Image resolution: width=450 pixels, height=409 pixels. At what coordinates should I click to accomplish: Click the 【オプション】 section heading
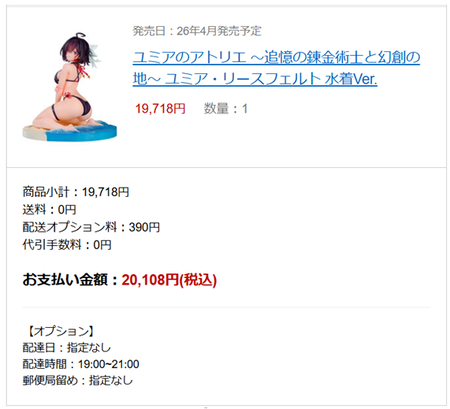coord(59,331)
